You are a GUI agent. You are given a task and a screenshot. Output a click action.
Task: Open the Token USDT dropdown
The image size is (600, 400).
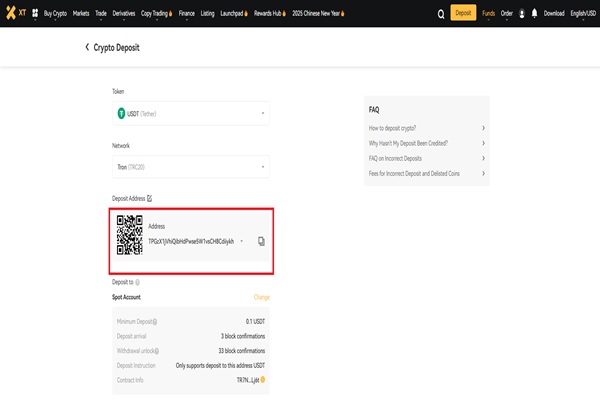click(191, 113)
